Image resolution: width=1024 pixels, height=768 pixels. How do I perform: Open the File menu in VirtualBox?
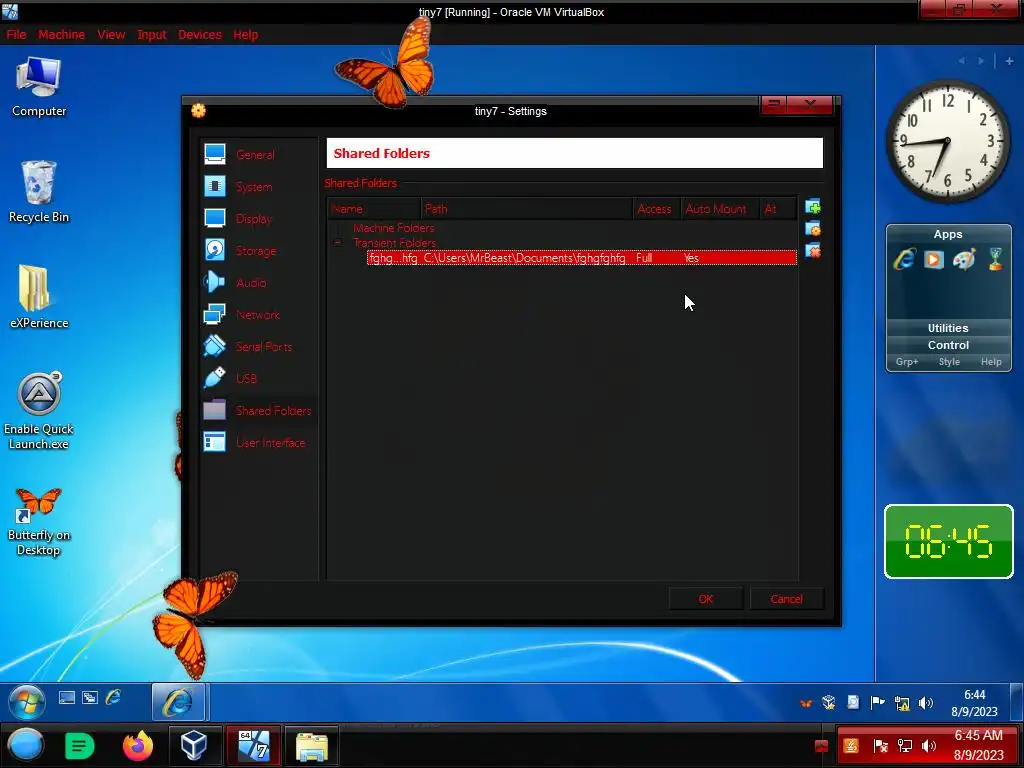(x=16, y=35)
